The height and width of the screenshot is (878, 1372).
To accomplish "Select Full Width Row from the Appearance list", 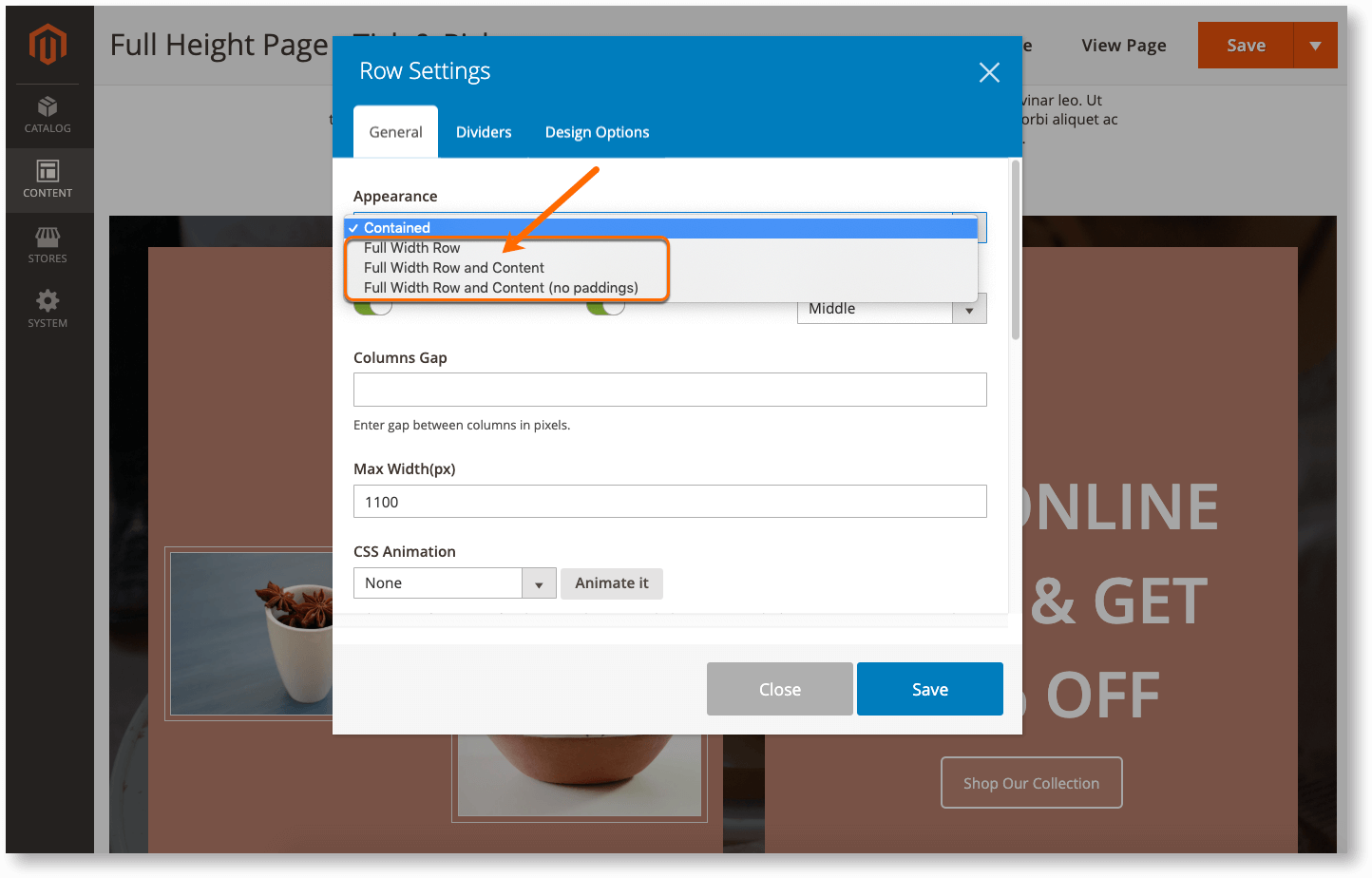I will 411,247.
